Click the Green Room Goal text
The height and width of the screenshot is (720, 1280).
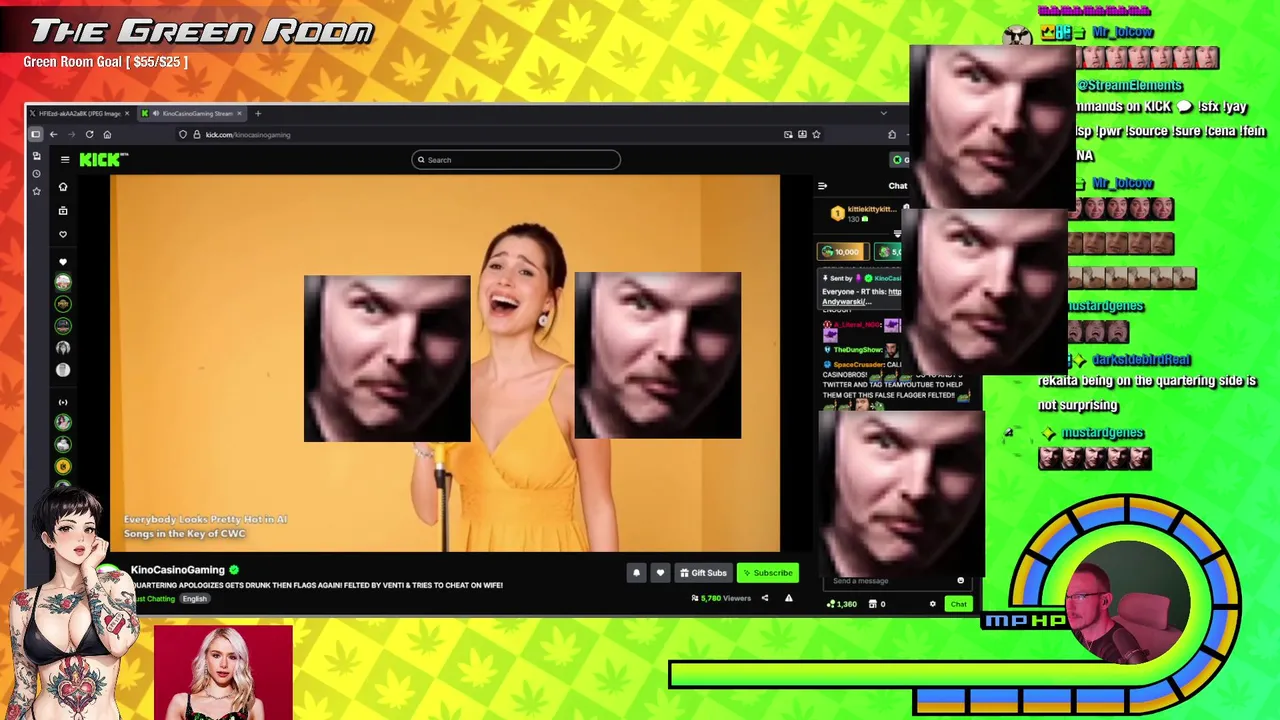(105, 62)
